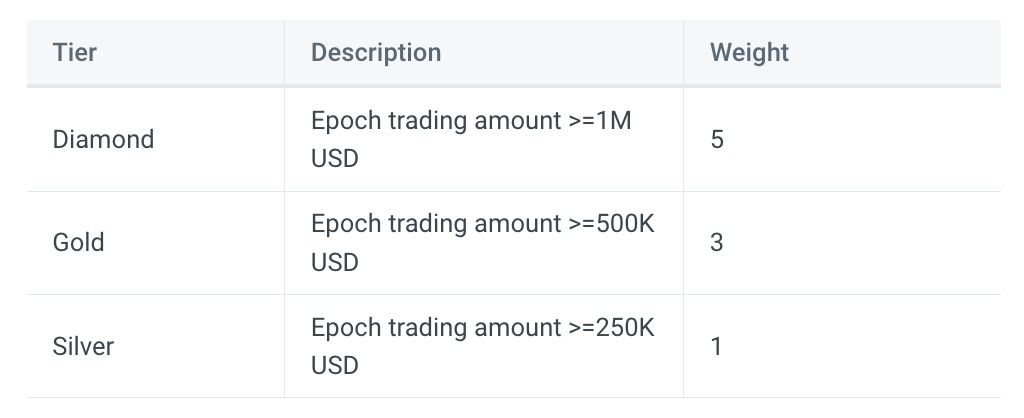
Task: Click the ">=1M" threshold text
Action: click(600, 121)
